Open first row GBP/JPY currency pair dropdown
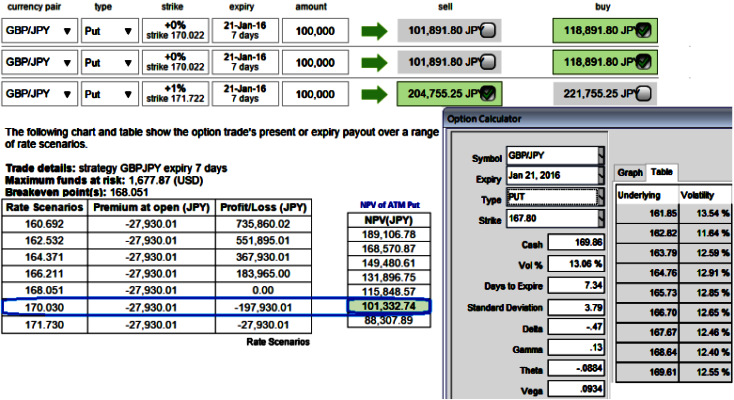 pyautogui.click(x=39, y=31)
